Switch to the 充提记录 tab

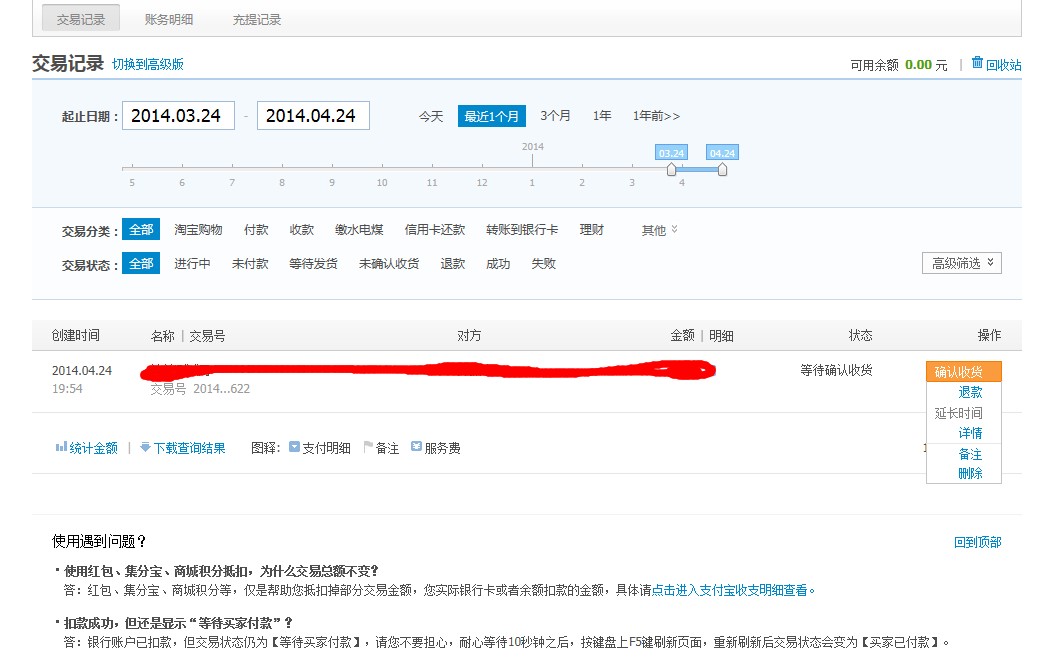[256, 20]
